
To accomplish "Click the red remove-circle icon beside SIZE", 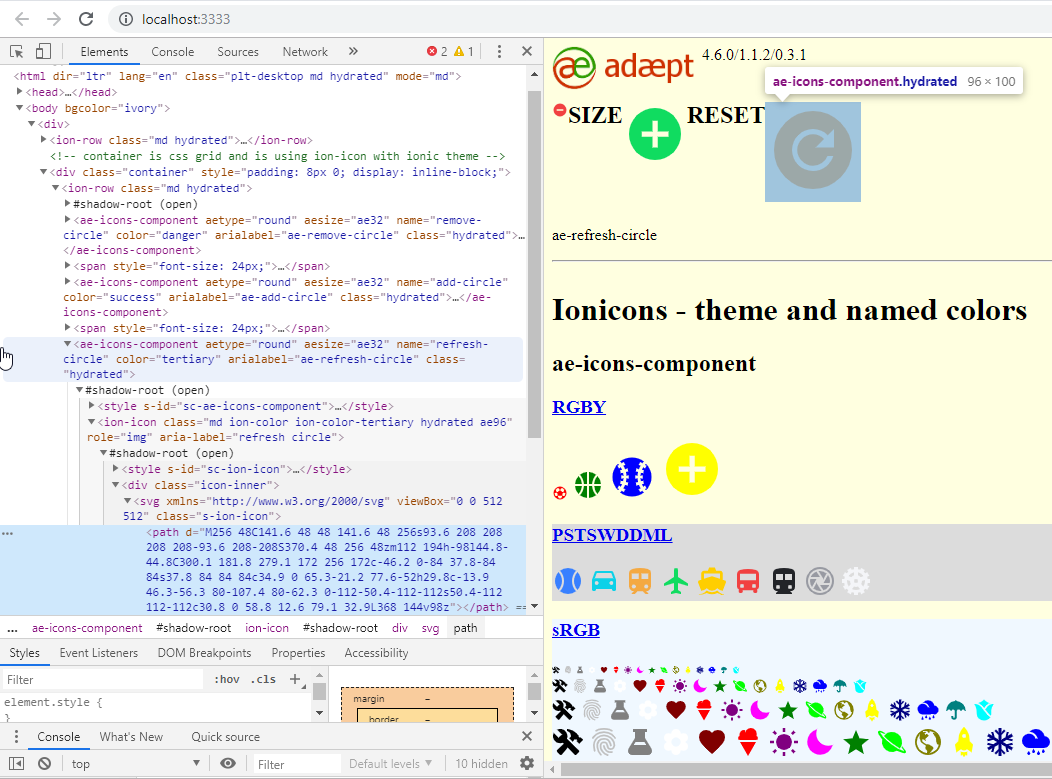I will pos(560,110).
